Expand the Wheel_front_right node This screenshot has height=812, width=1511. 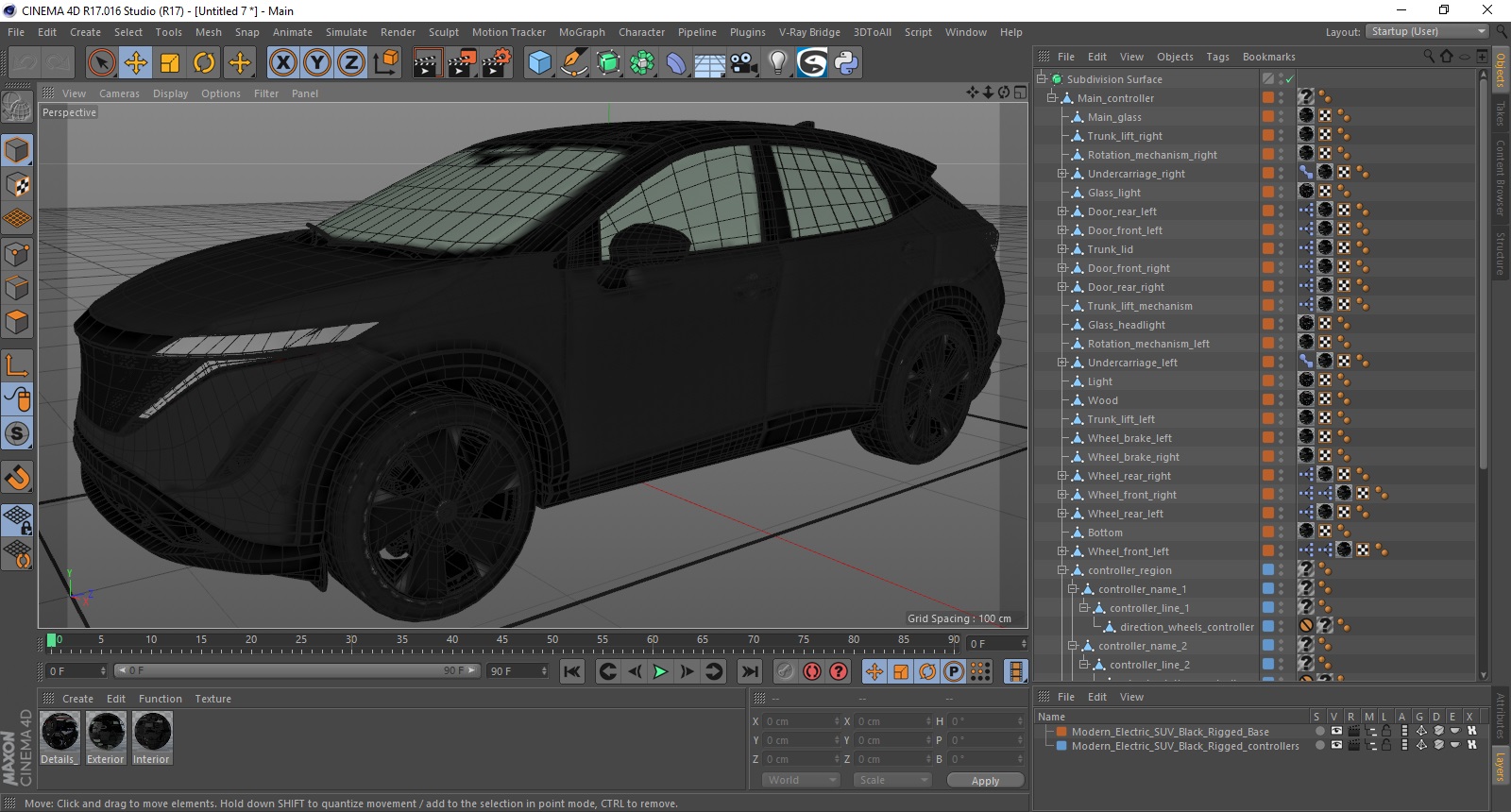1062,495
